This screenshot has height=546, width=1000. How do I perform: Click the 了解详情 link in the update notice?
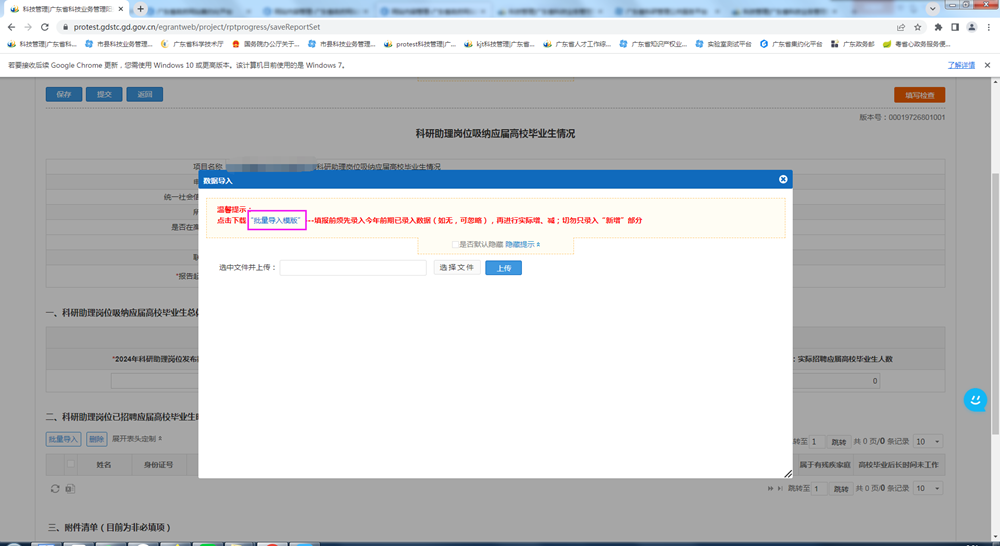[960, 65]
